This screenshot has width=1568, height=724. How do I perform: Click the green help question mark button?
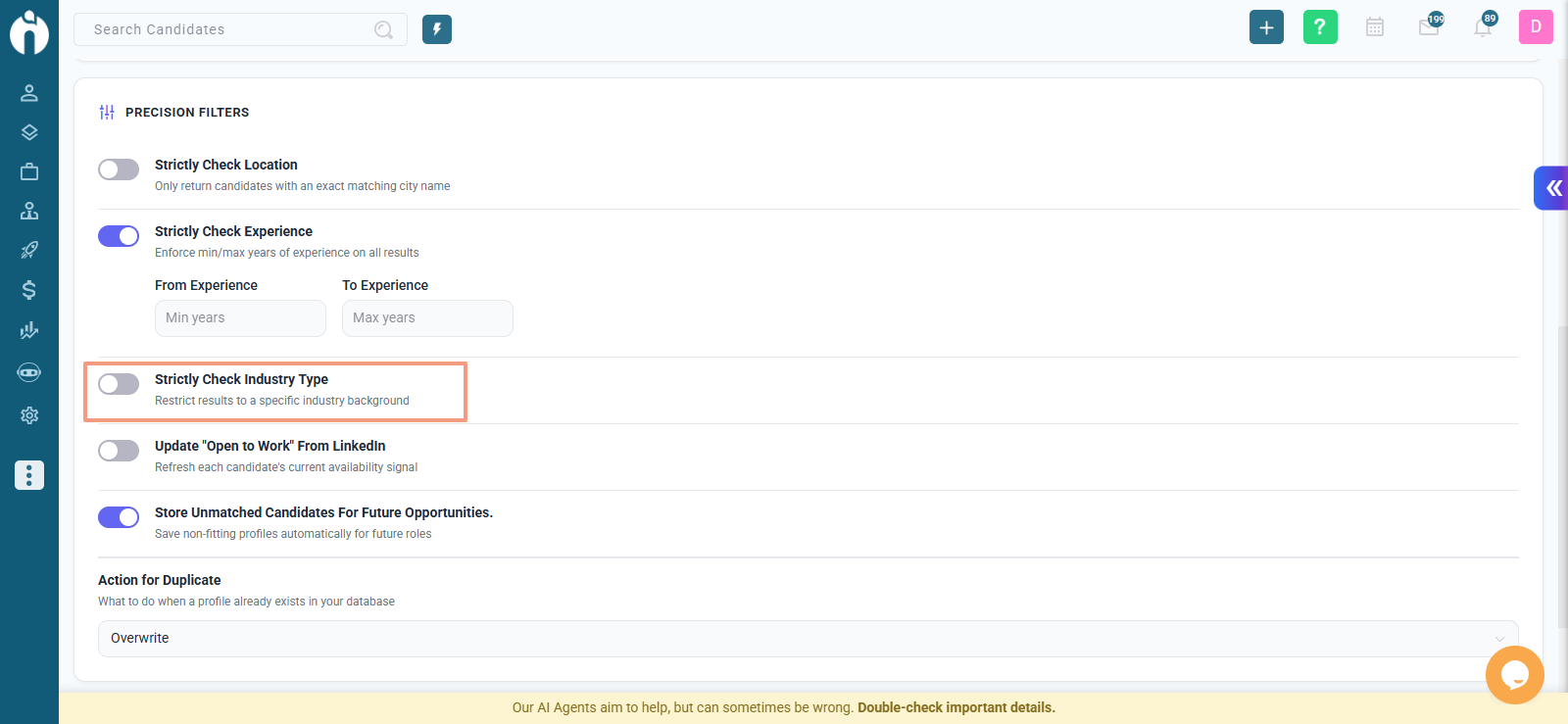[x=1320, y=27]
